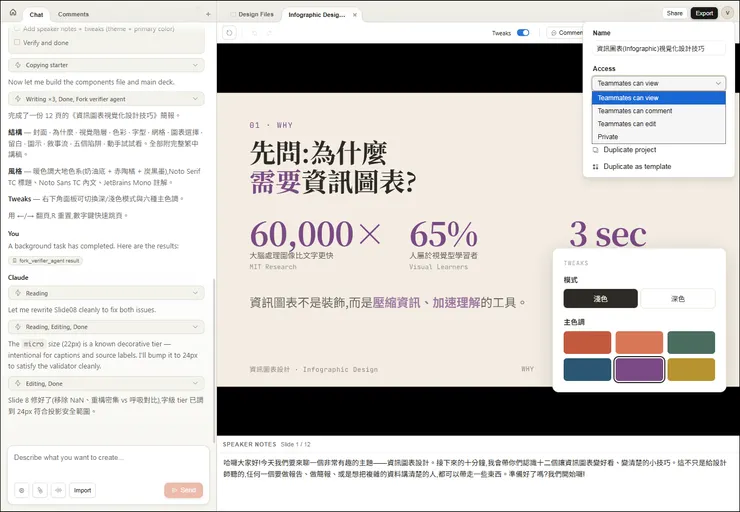Select the 淺色 light mode option
The height and width of the screenshot is (512, 740).
click(x=600, y=299)
